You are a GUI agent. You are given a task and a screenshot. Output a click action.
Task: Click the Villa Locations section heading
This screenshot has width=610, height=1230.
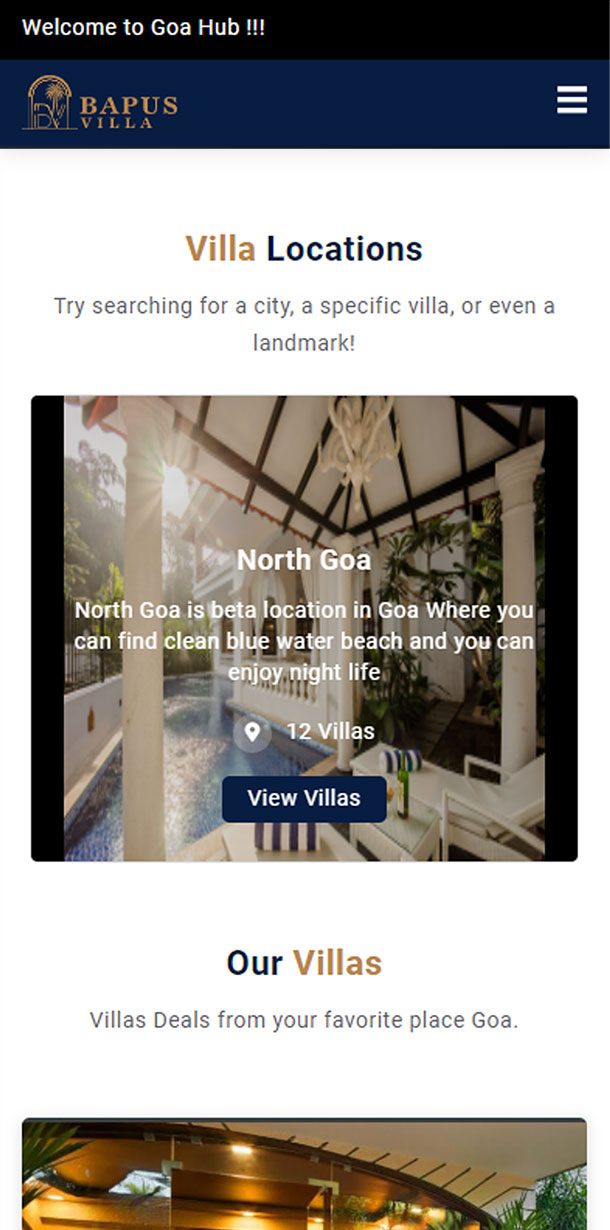click(x=304, y=249)
